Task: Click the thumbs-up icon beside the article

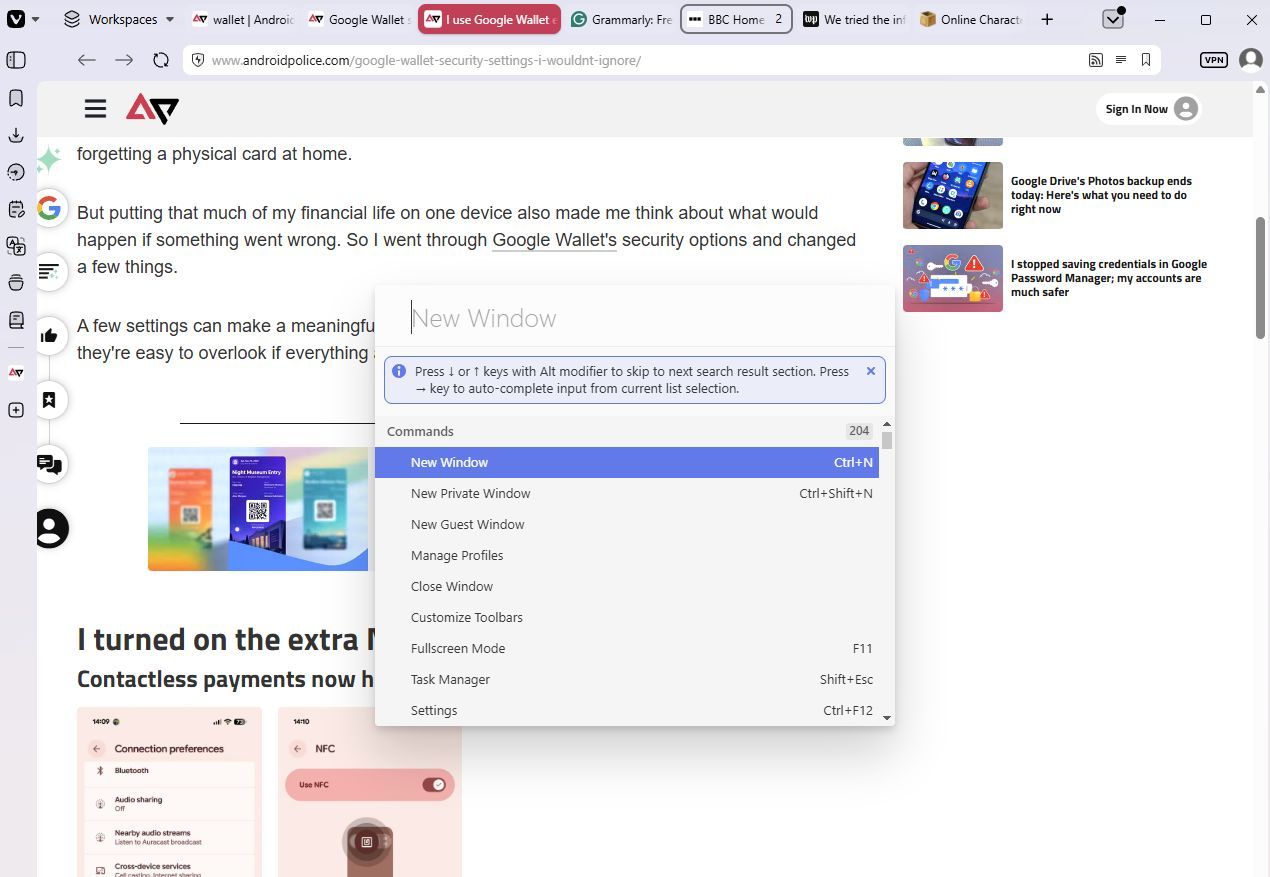Action: click(49, 335)
